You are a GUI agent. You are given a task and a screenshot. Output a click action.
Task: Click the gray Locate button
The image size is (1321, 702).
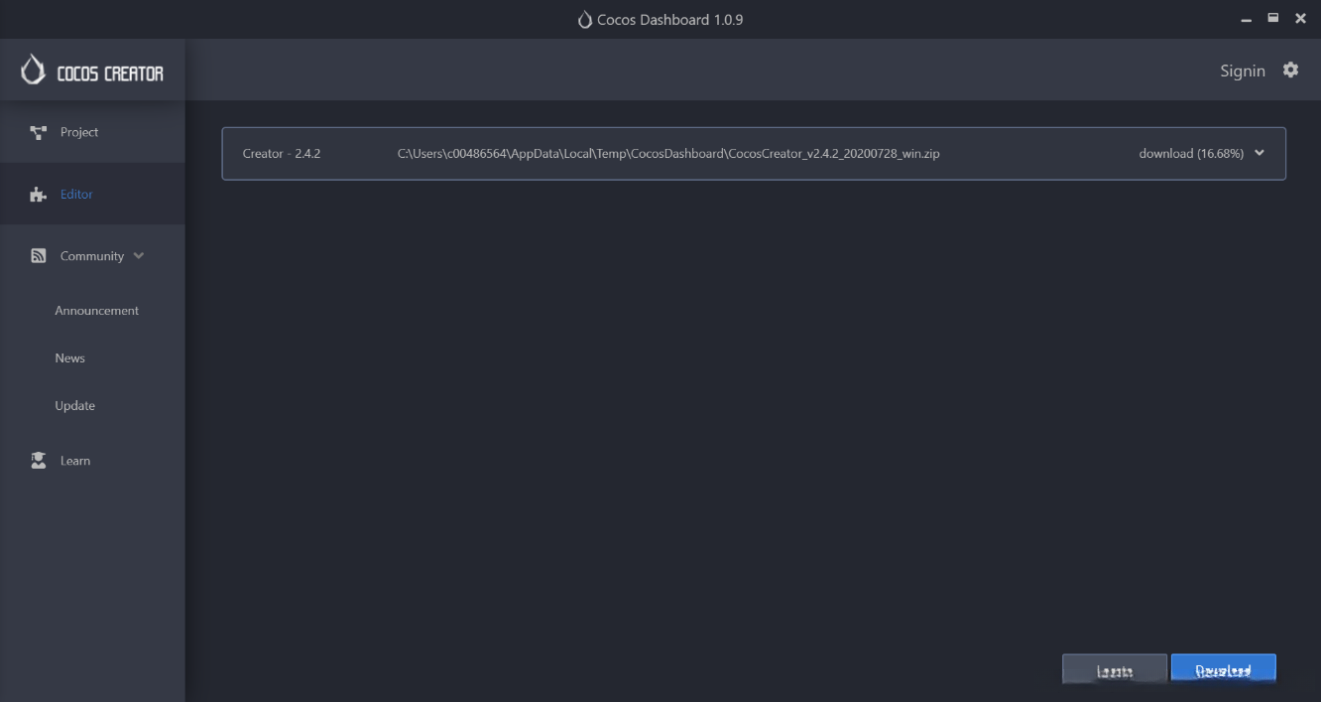[x=1114, y=670]
